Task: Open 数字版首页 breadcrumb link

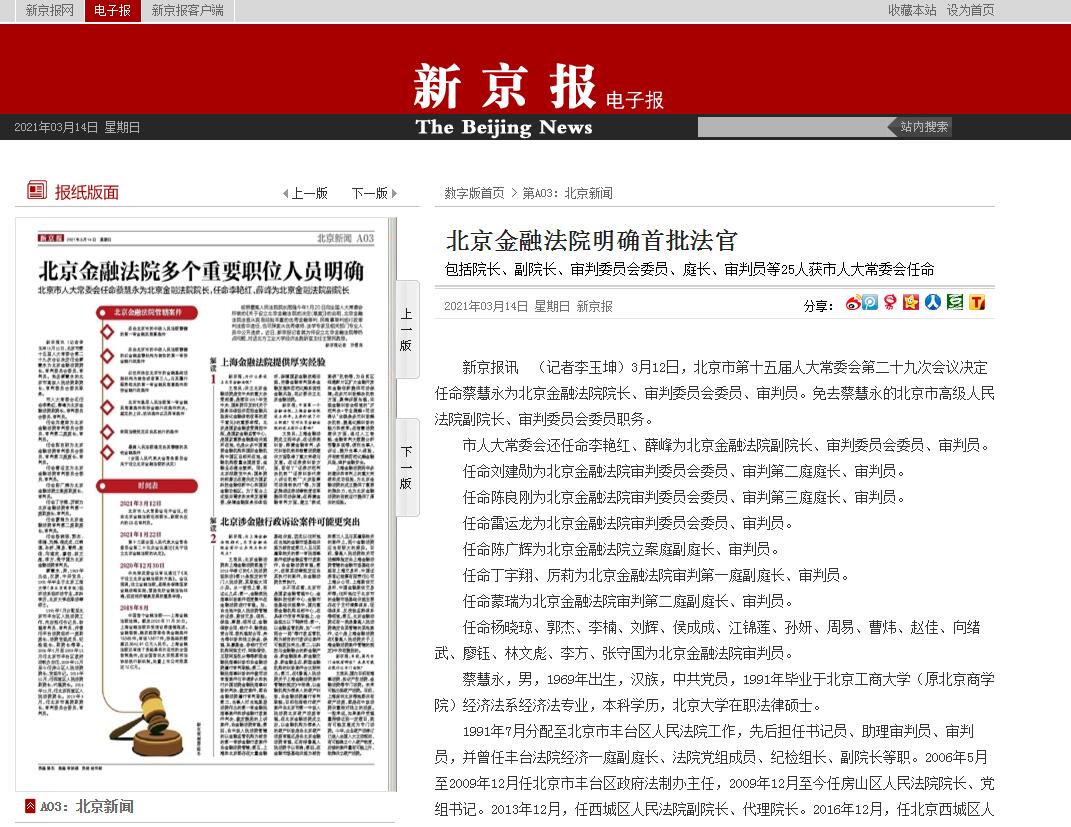Action: [x=474, y=193]
